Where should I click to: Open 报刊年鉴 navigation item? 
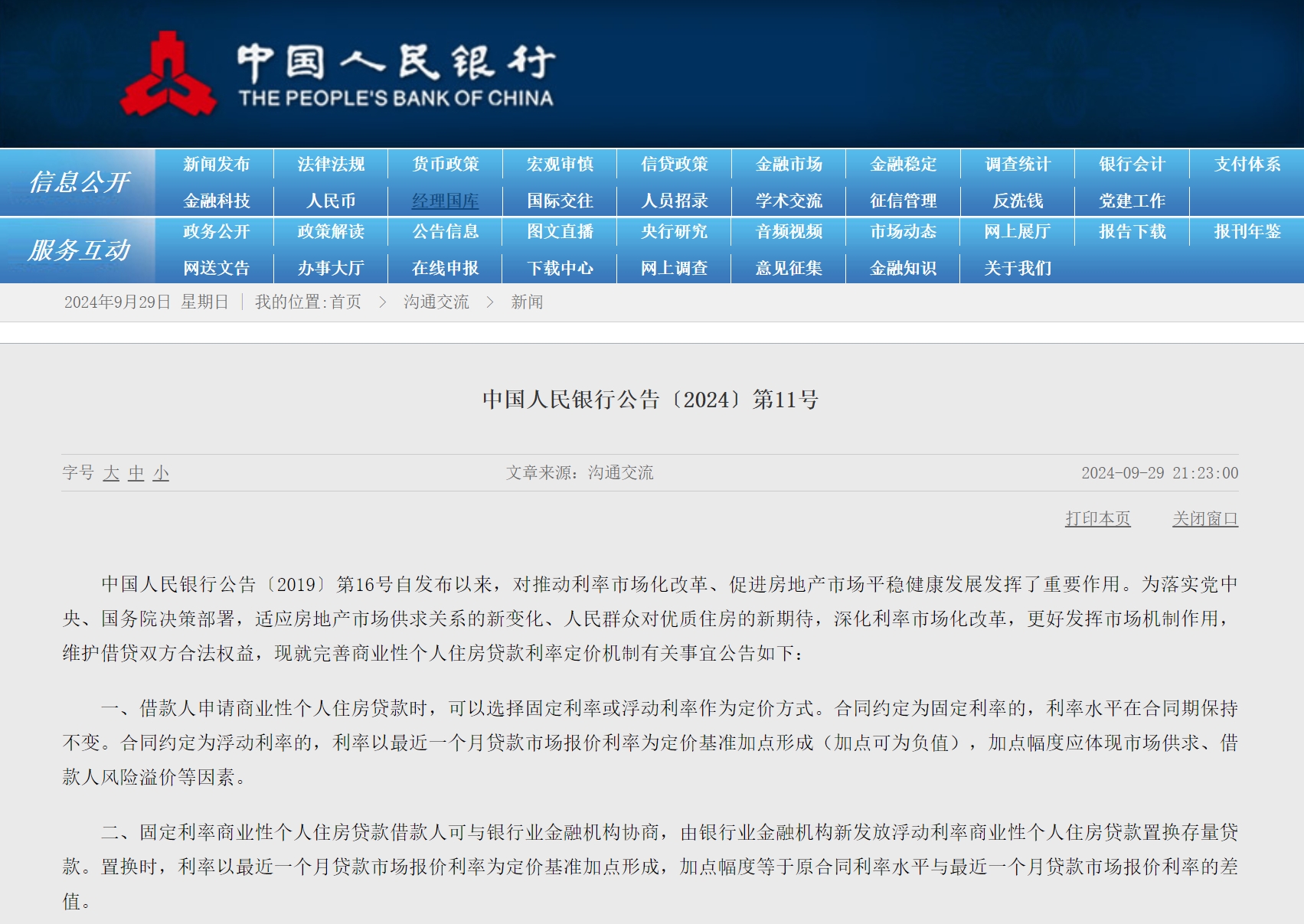coord(1247,232)
